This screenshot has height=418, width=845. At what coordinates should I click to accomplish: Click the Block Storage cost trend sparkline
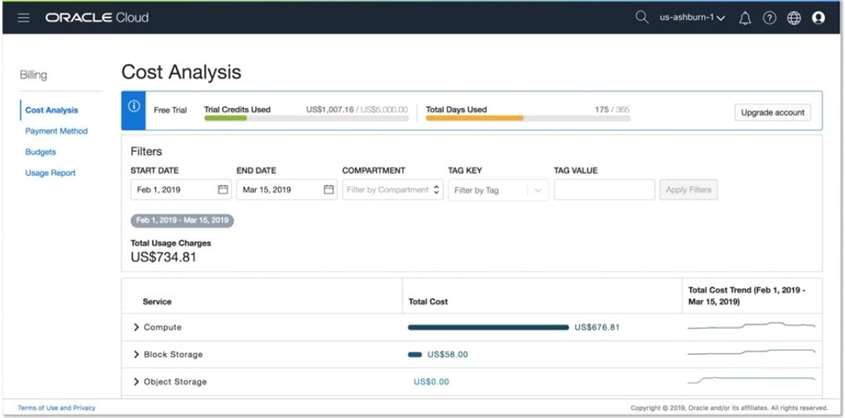point(752,352)
